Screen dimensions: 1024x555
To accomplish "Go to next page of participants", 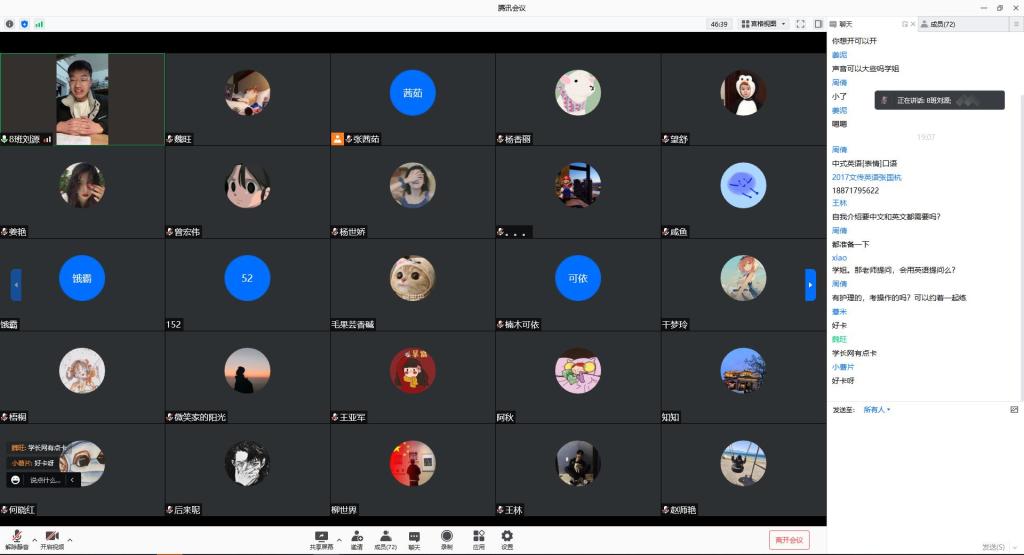I will (810, 285).
